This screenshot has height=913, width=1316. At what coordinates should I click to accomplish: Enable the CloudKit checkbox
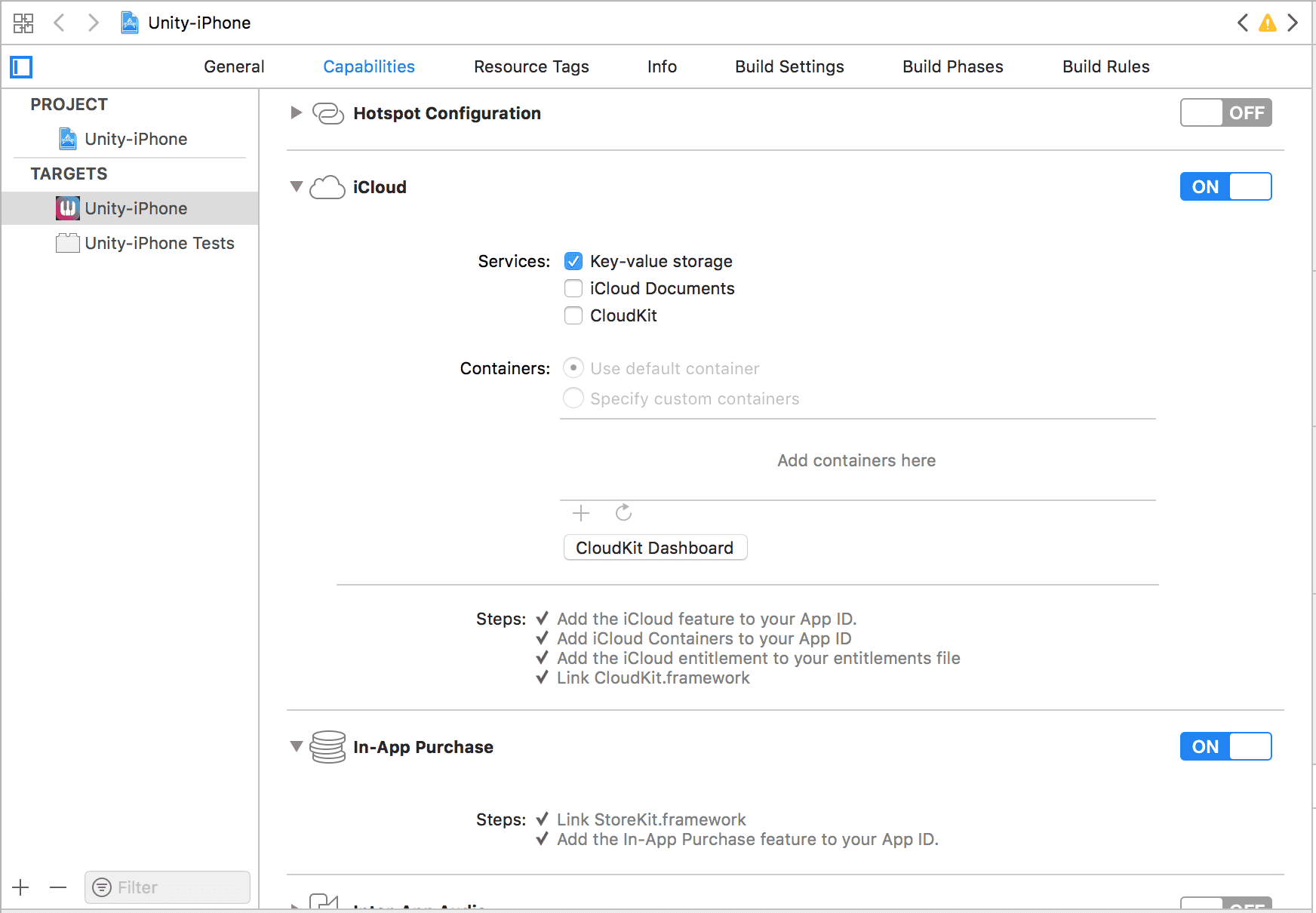[x=573, y=315]
